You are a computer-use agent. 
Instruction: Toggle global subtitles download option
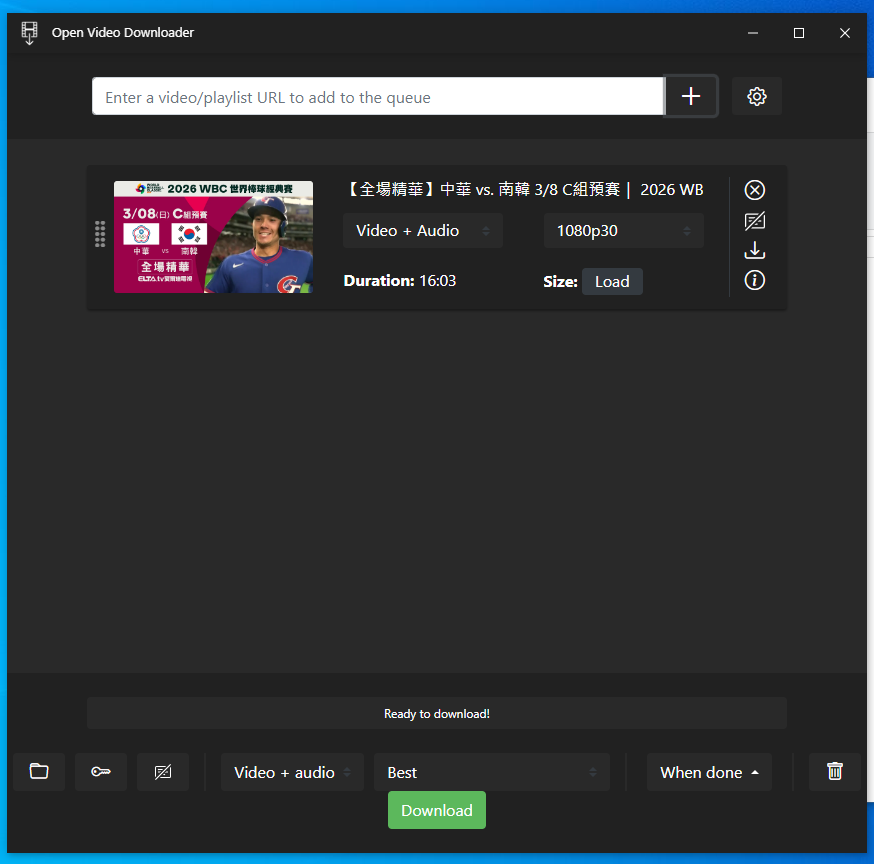pyautogui.click(x=162, y=771)
